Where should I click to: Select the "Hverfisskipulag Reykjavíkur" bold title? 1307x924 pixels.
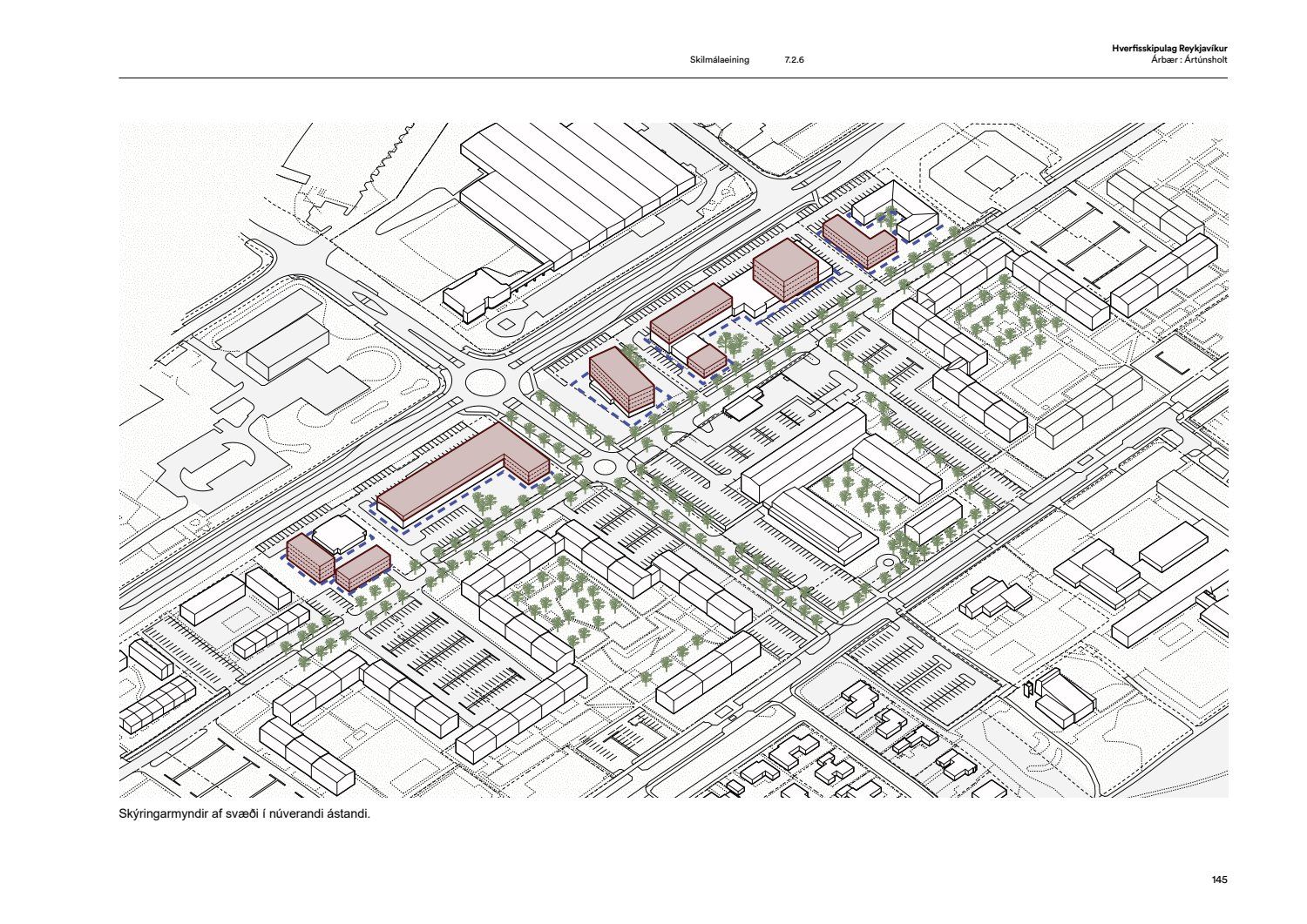[x=1169, y=49]
